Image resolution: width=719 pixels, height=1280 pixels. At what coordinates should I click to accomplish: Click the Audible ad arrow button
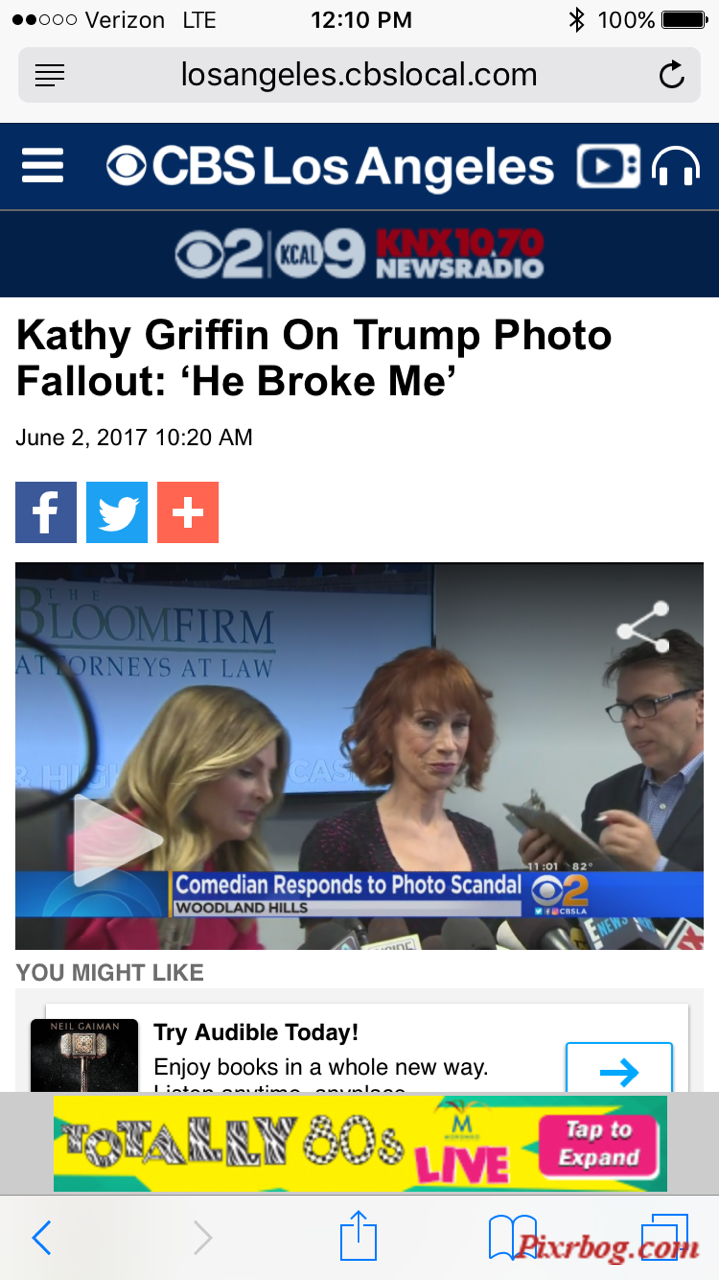(619, 1067)
